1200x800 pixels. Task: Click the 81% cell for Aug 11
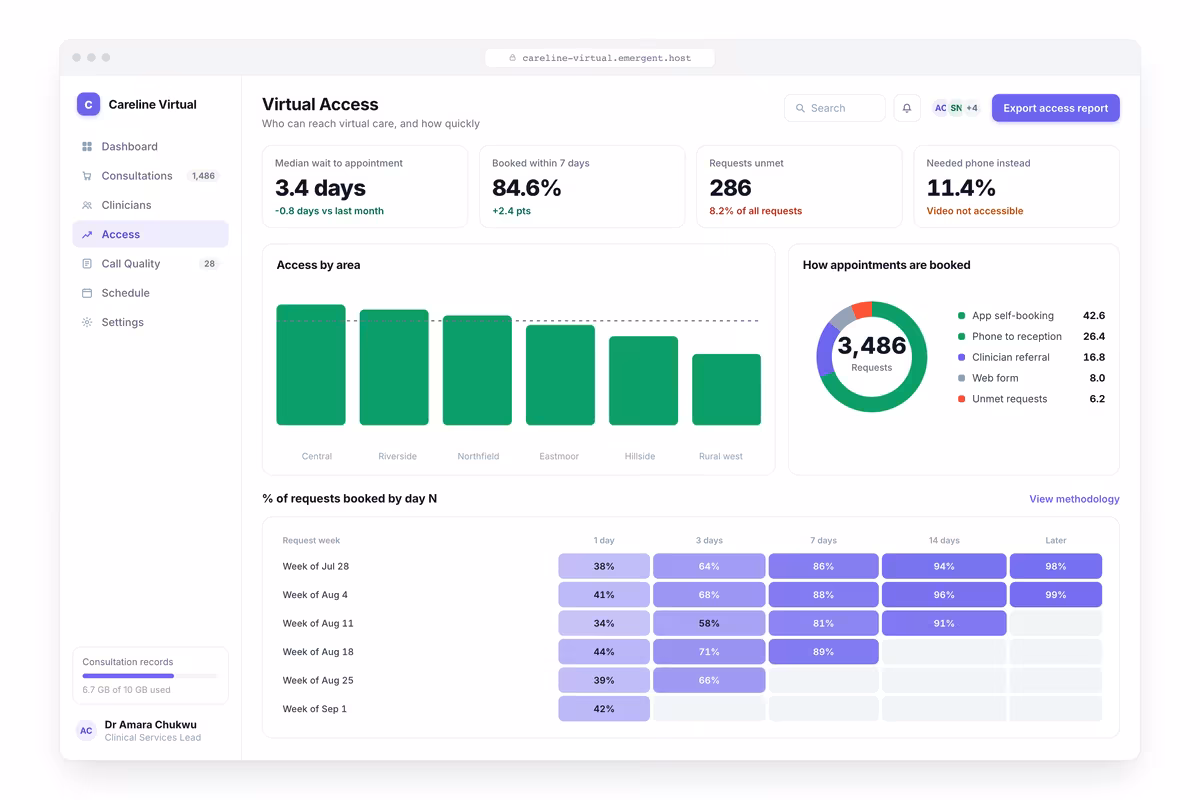point(824,623)
